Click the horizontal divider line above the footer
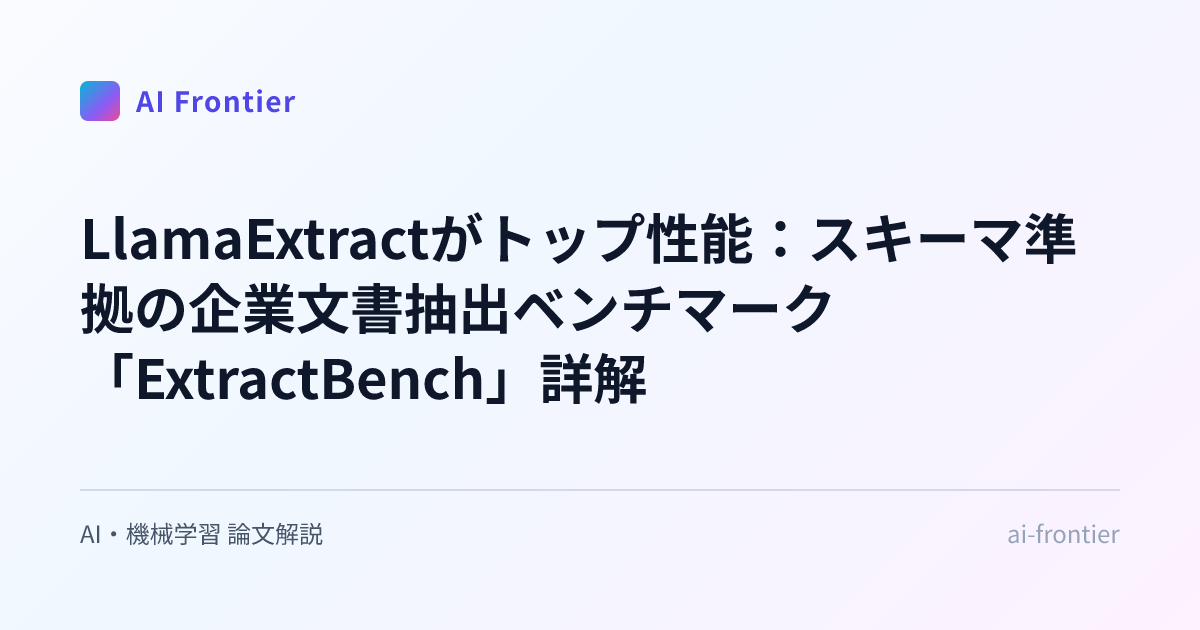The height and width of the screenshot is (630, 1200). (x=600, y=490)
